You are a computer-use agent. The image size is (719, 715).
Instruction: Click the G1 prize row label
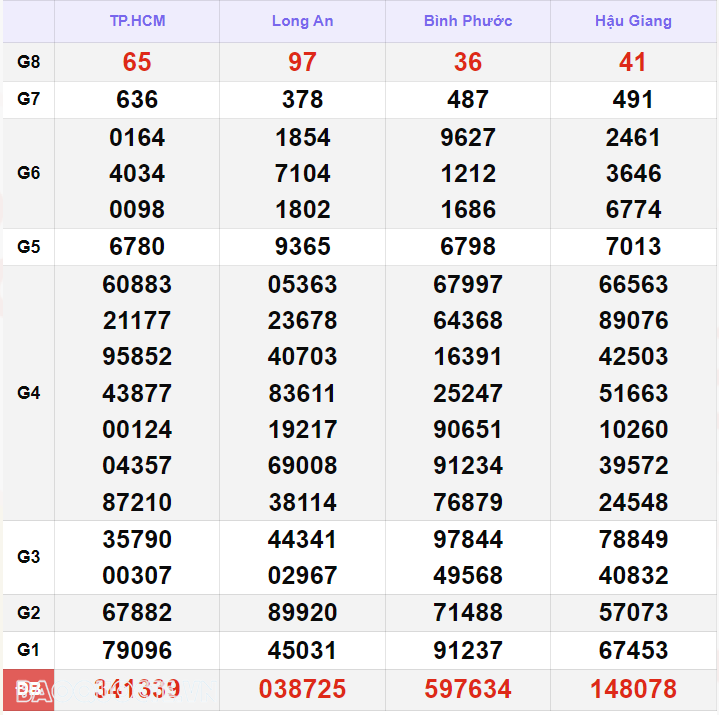pyautogui.click(x=29, y=650)
